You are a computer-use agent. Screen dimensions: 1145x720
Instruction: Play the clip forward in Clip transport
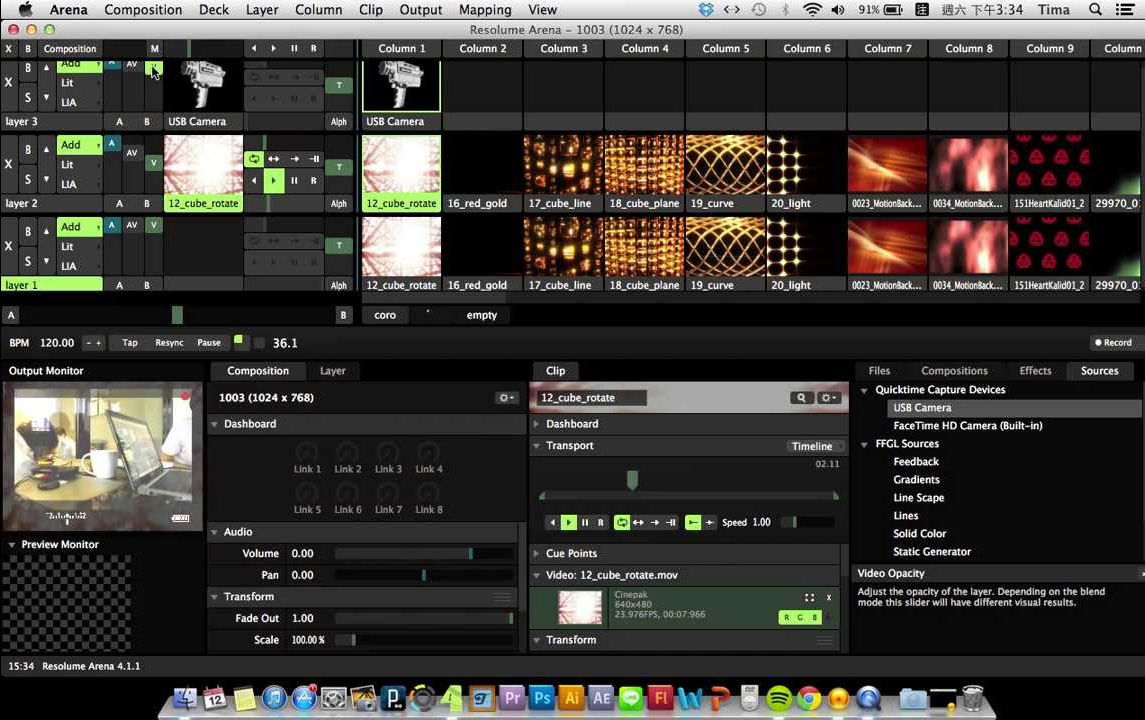point(568,522)
